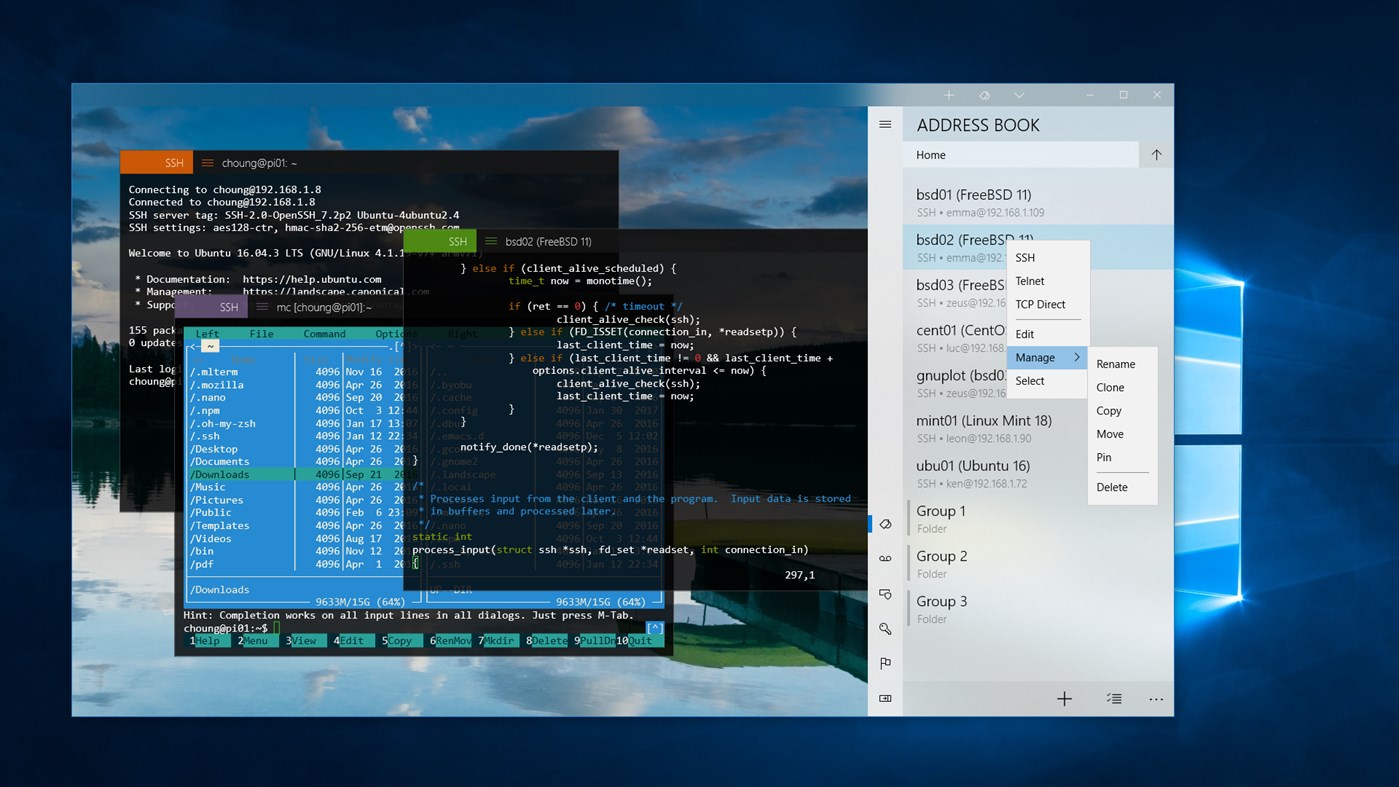Click Delete in the Manage submenu

coord(1111,487)
